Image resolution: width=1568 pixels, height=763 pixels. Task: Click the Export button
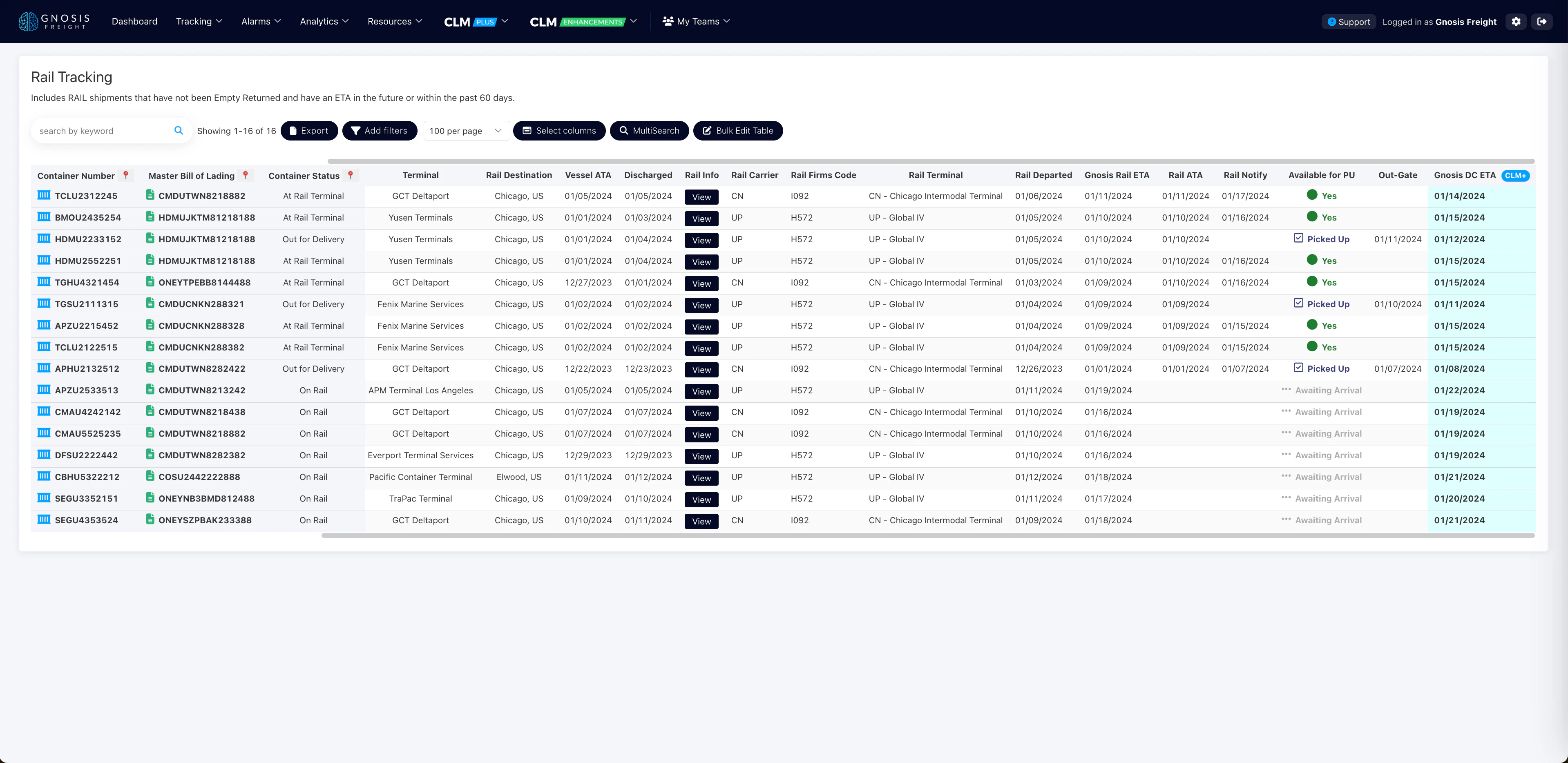pyautogui.click(x=309, y=130)
